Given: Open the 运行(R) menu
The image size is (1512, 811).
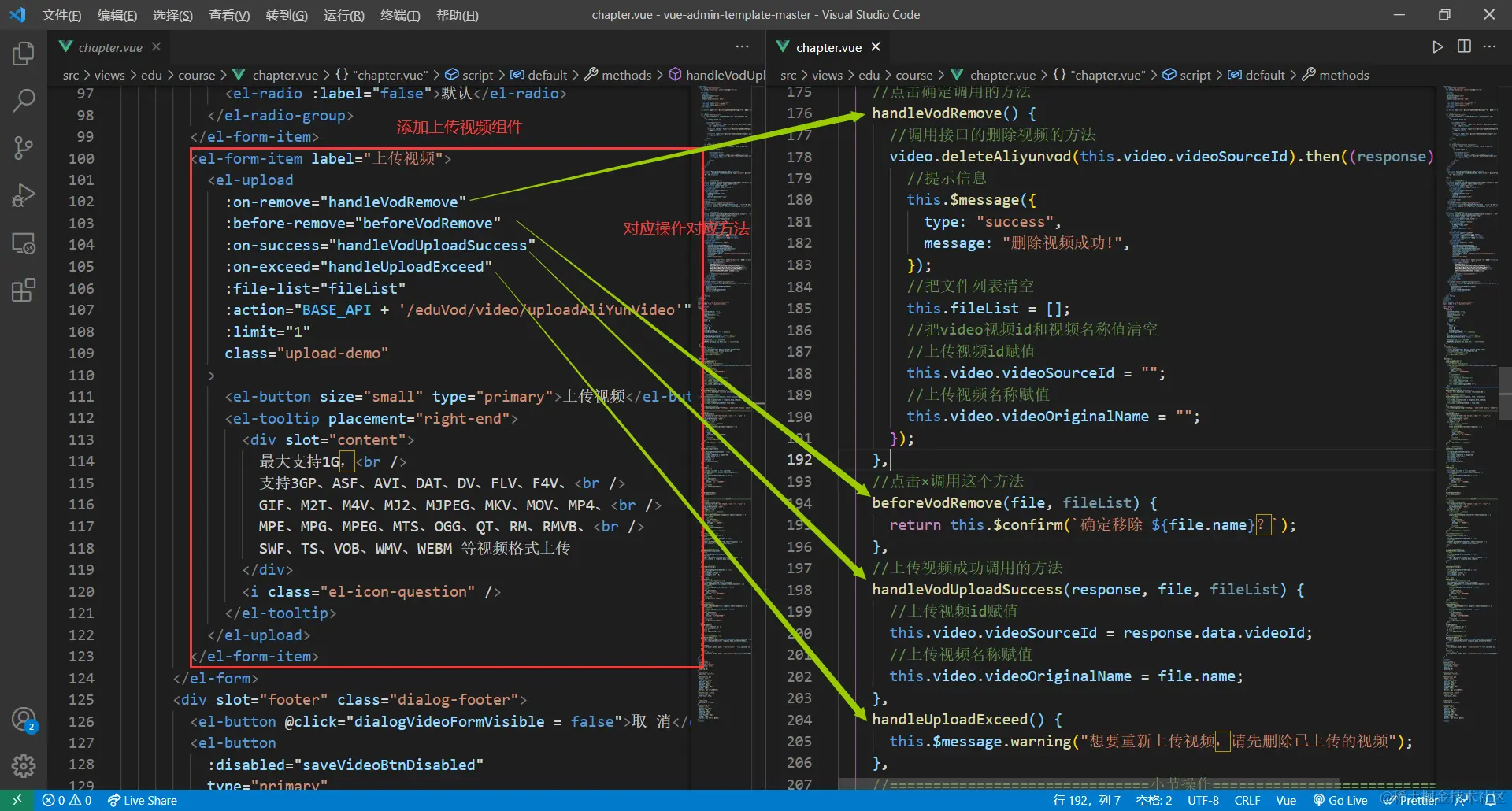Looking at the screenshot, I should [x=344, y=15].
